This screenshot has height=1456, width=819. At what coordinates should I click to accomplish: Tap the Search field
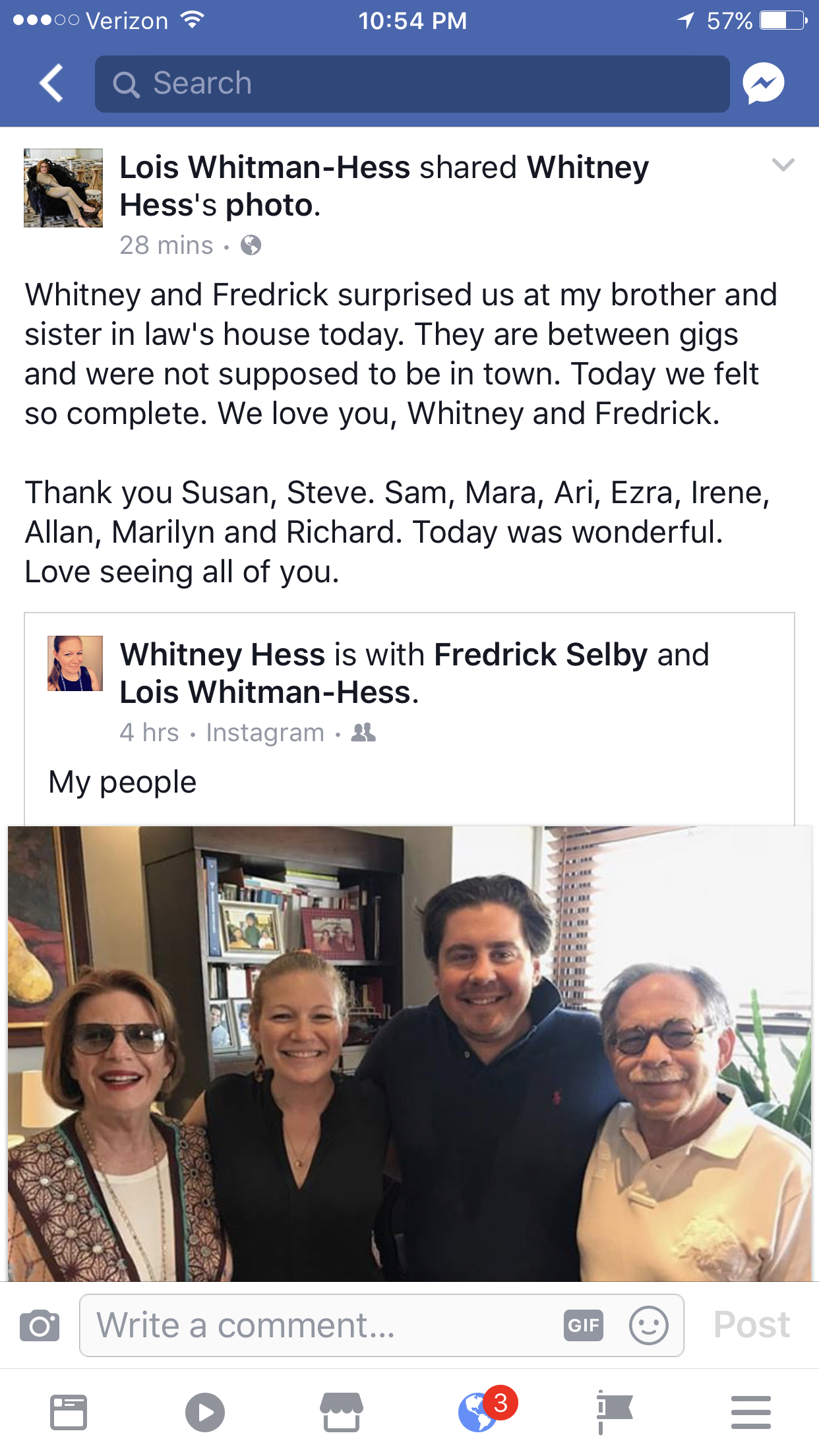(x=412, y=84)
